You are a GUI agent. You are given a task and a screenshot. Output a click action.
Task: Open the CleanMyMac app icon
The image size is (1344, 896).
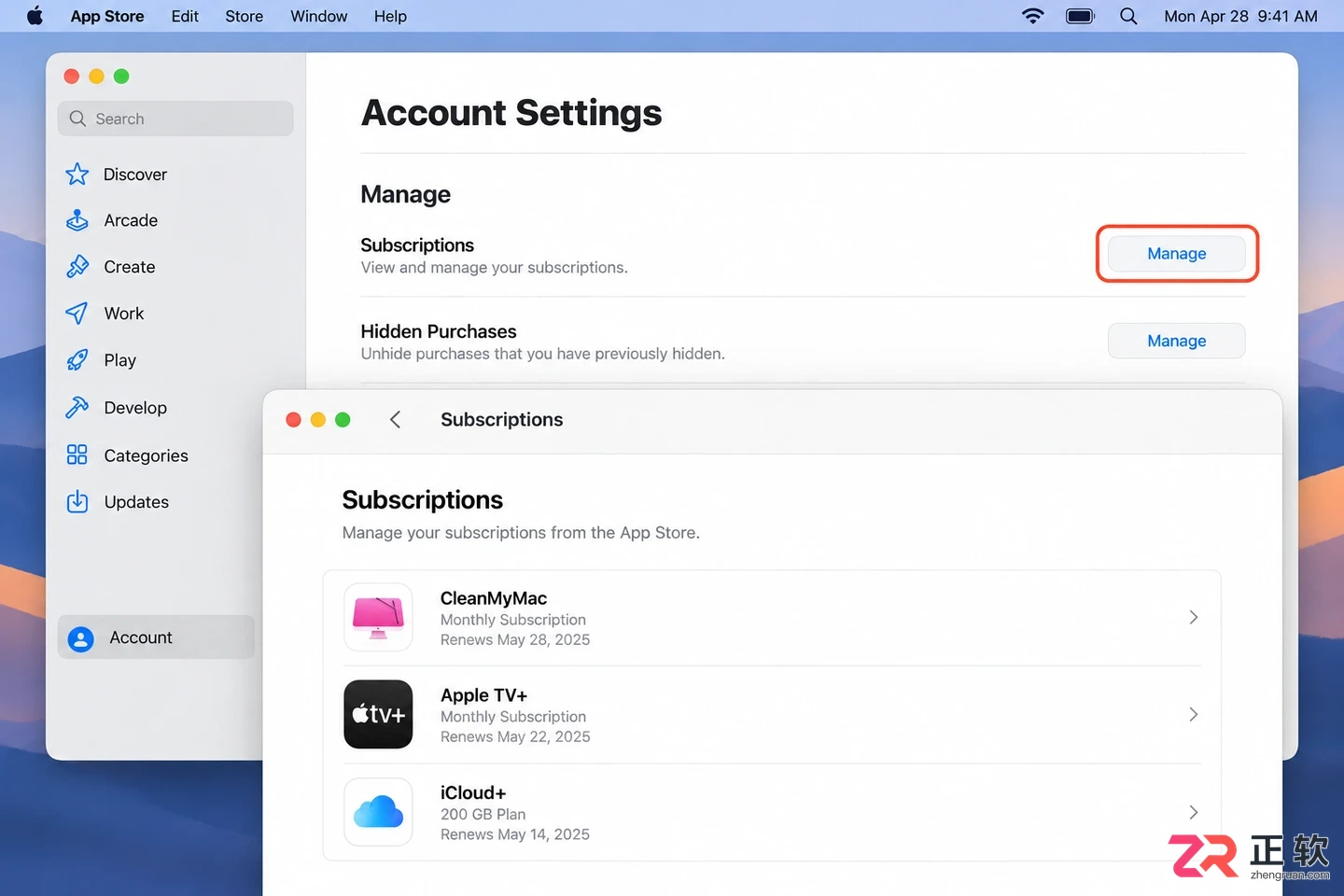point(378,617)
